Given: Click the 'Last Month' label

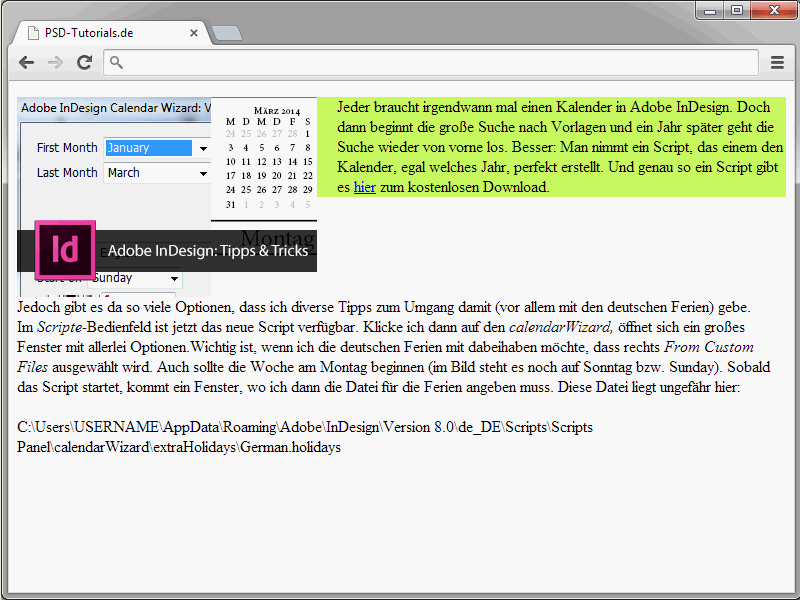Looking at the screenshot, I should [67, 173].
